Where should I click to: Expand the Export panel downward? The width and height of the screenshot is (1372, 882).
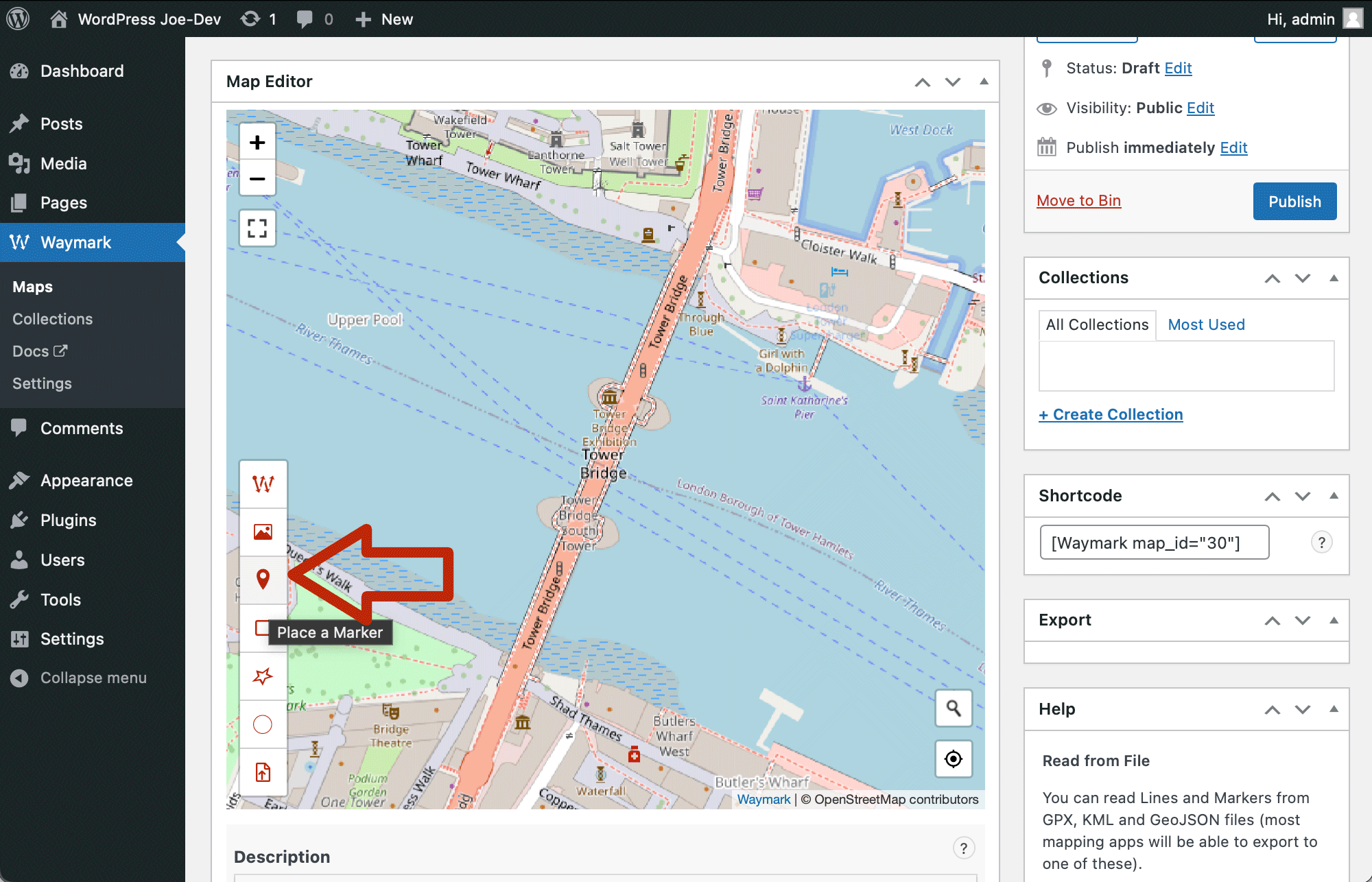point(1302,620)
